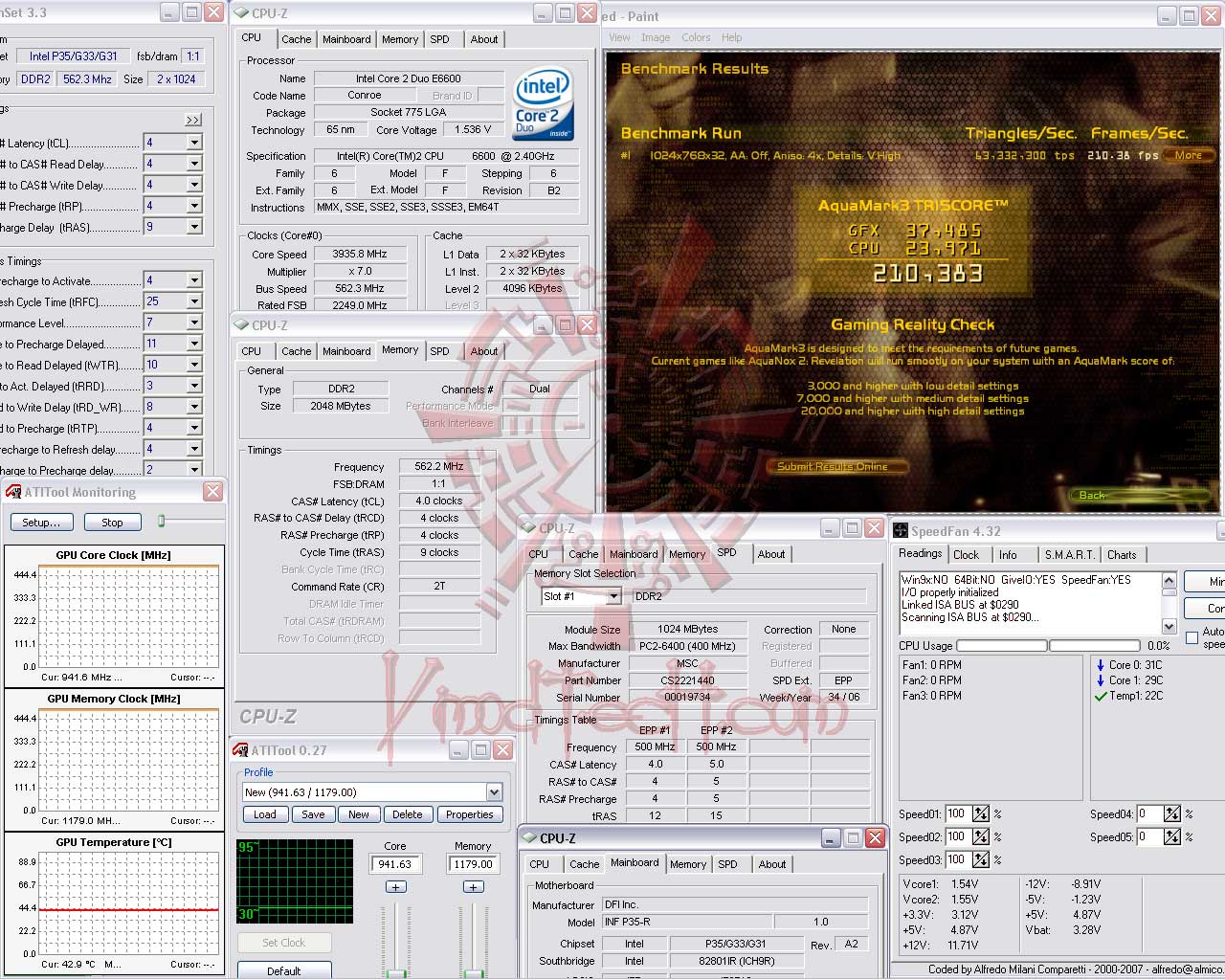Click the Speed02 spin control in SpeedFan
The height and width of the screenshot is (980, 1225).
(x=981, y=837)
